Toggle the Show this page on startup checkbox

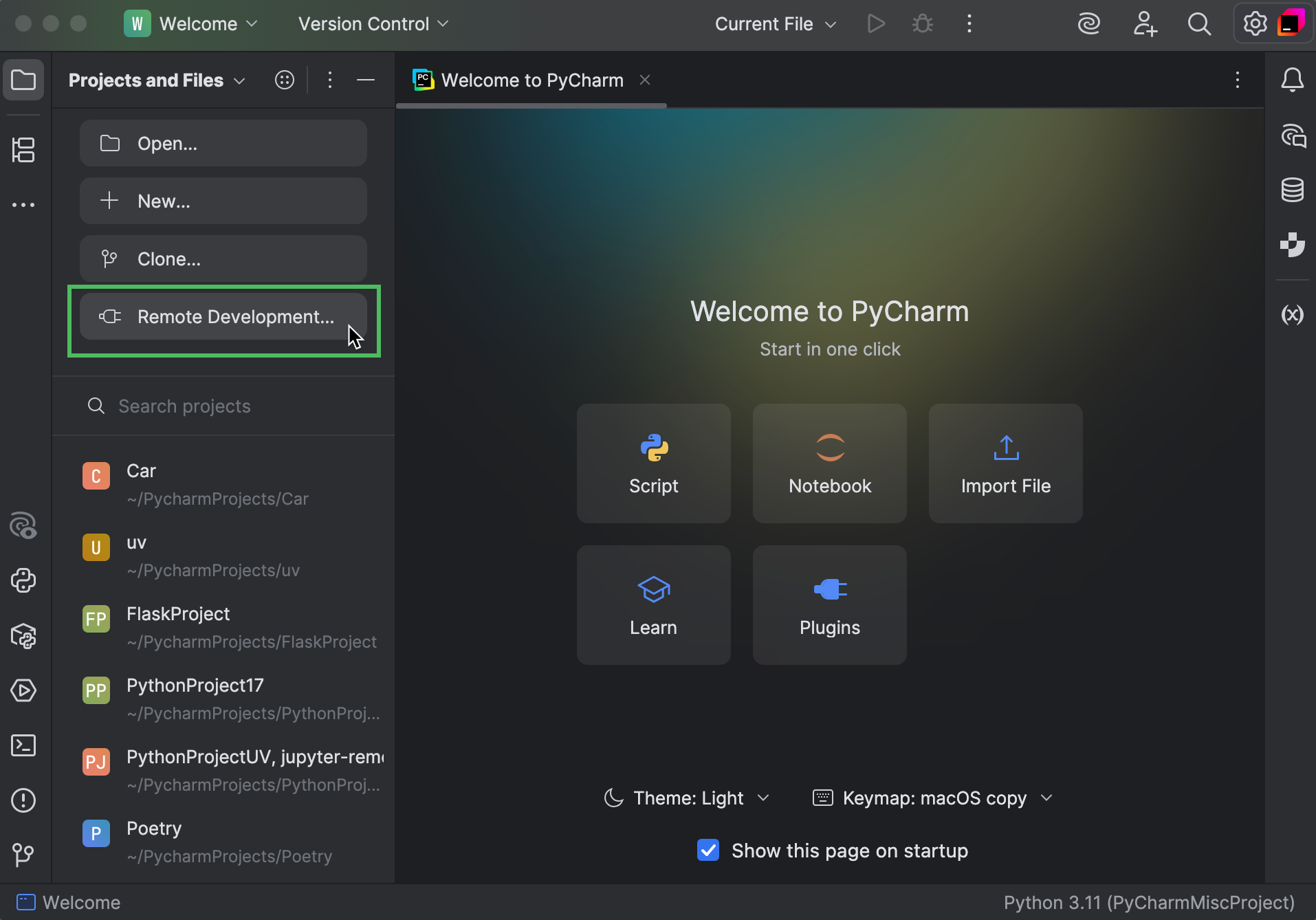(708, 851)
